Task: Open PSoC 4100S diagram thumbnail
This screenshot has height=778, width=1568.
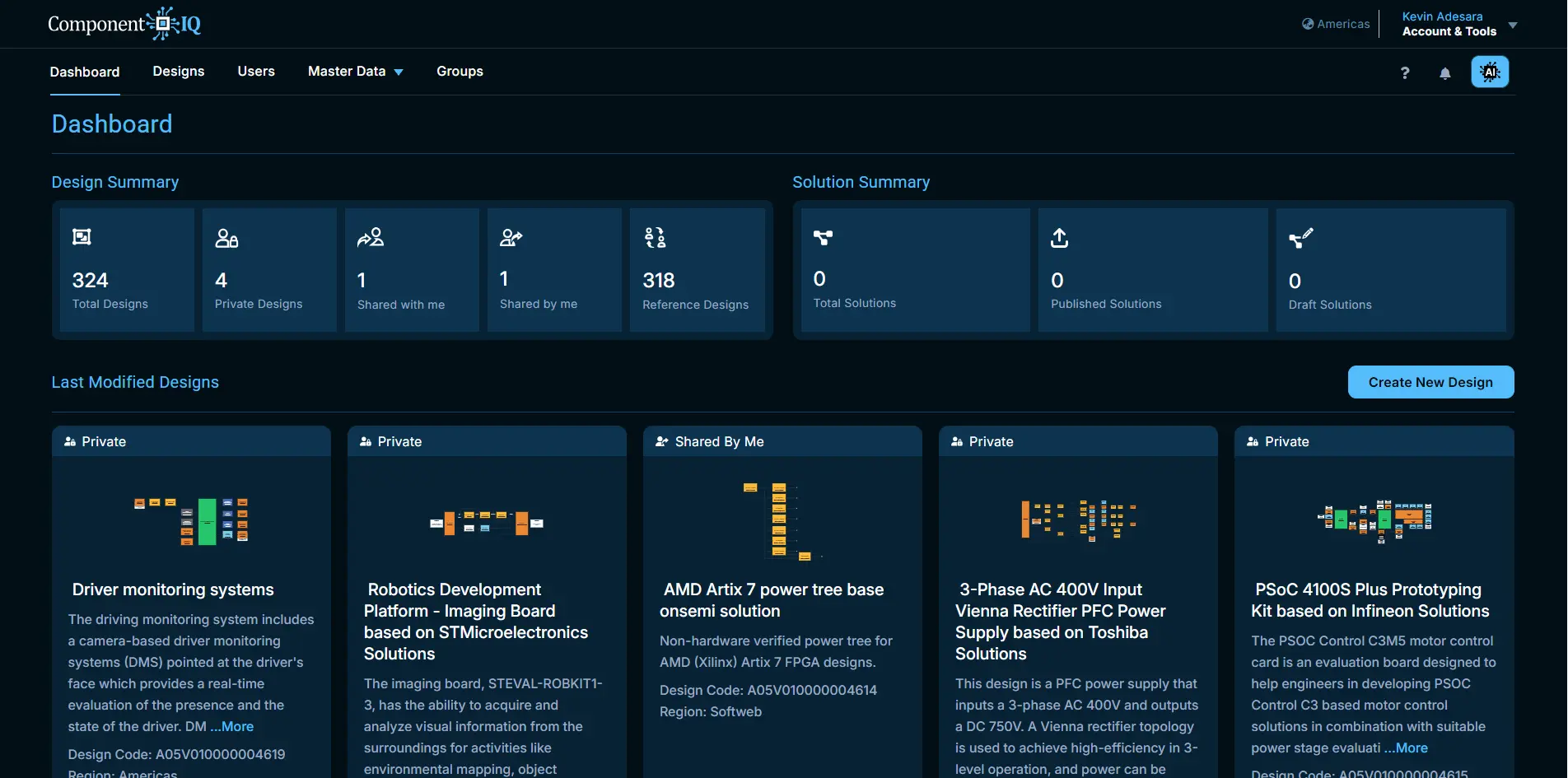Action: [1374, 521]
